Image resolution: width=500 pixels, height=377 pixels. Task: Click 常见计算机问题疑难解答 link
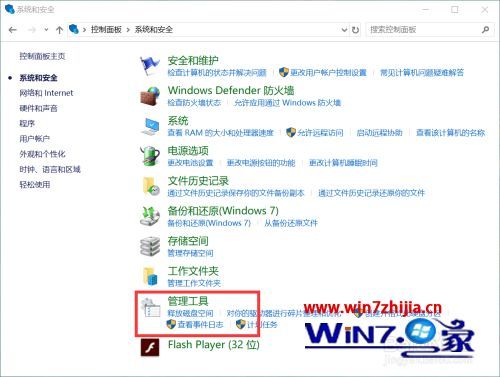422,73
